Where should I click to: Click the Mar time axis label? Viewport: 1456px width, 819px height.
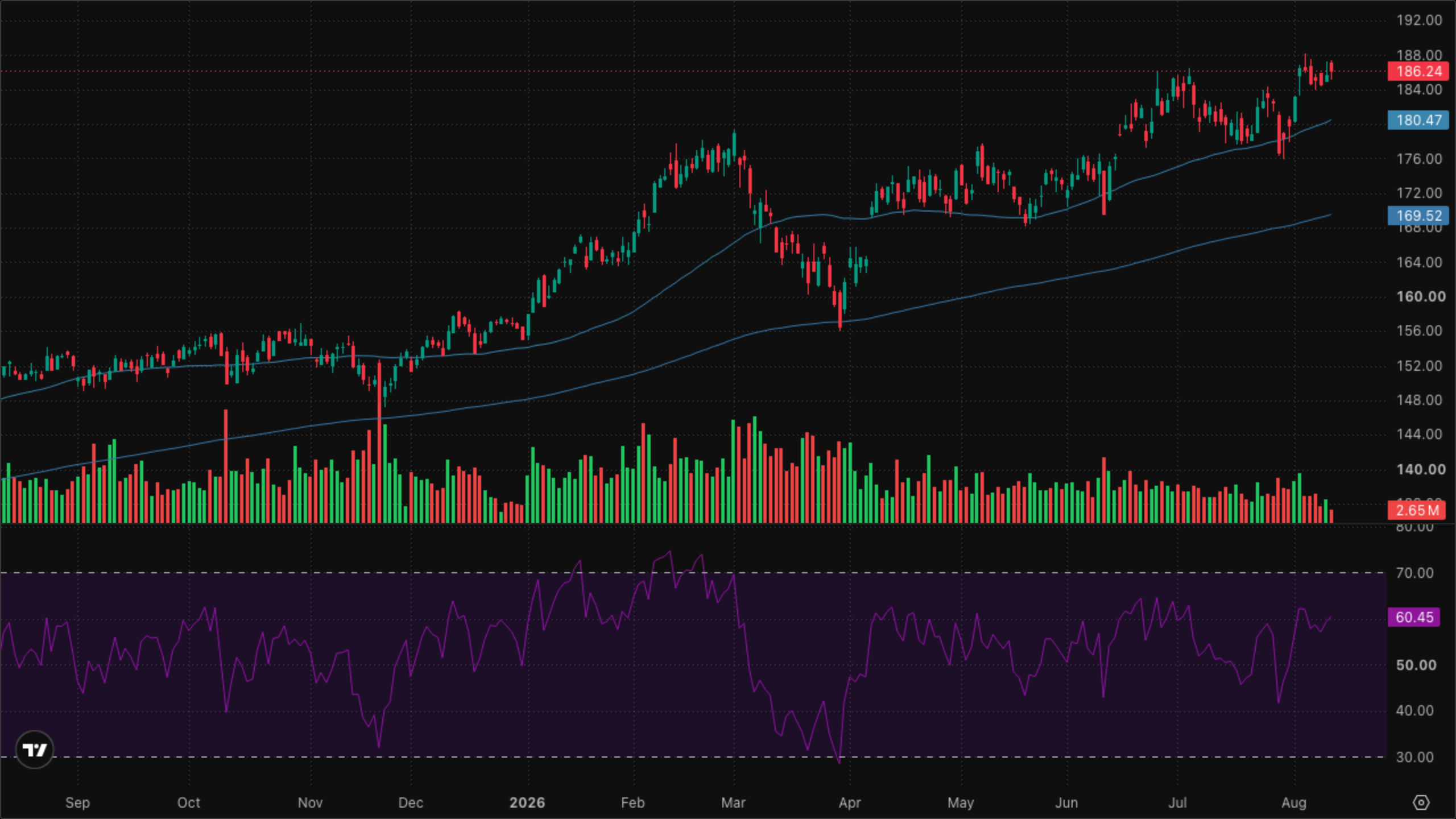(733, 803)
